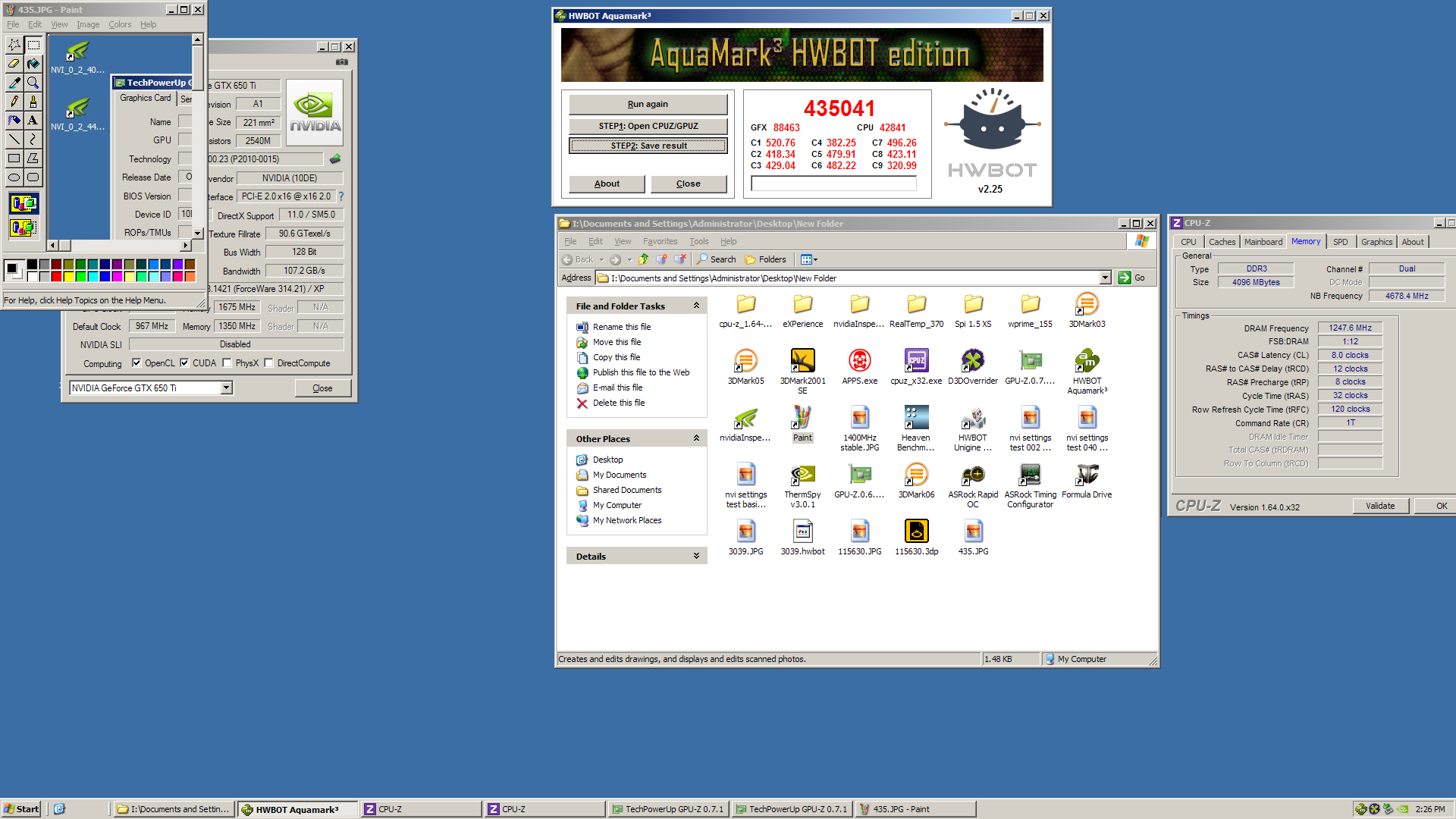Pick the black color swatch in Paint

pyautogui.click(x=32, y=264)
